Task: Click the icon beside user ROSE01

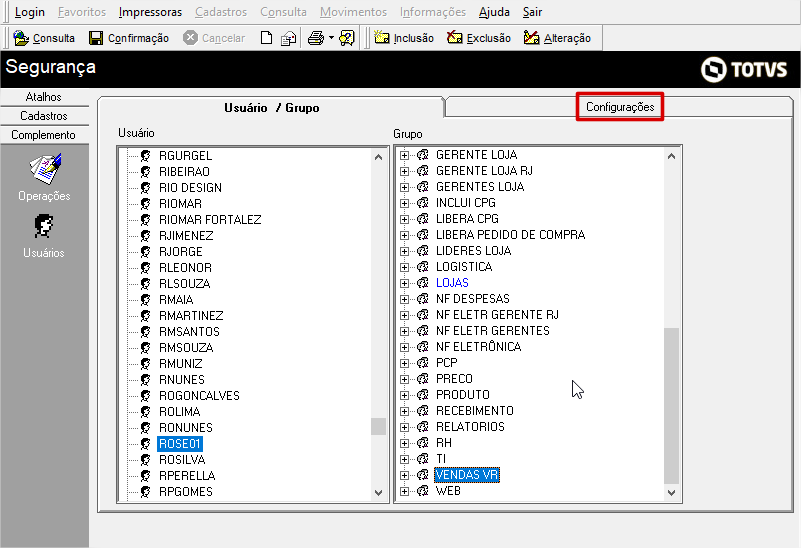Action: pos(146,444)
